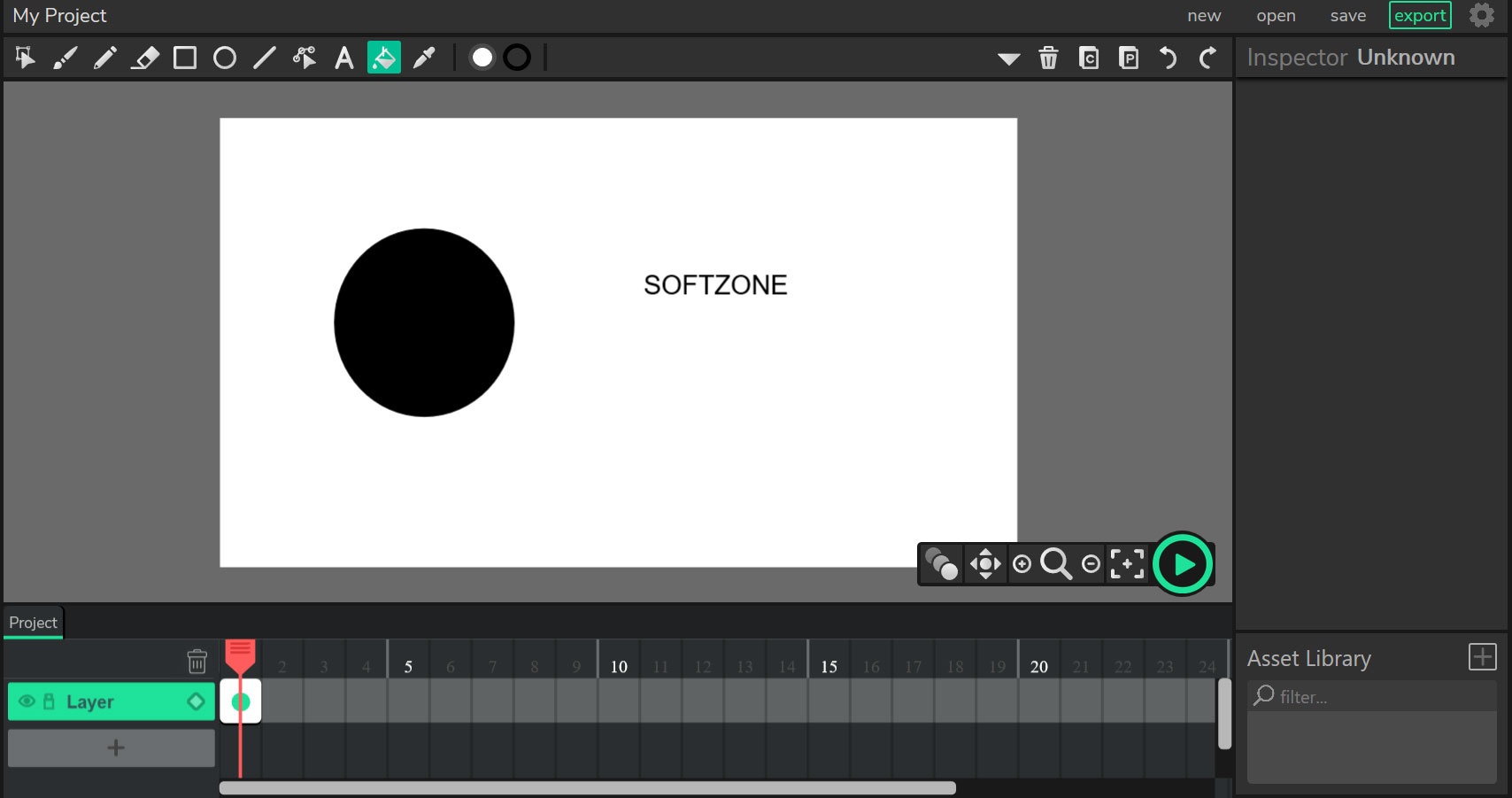
Task: Select the Fill Bucket tool
Action: 384,58
